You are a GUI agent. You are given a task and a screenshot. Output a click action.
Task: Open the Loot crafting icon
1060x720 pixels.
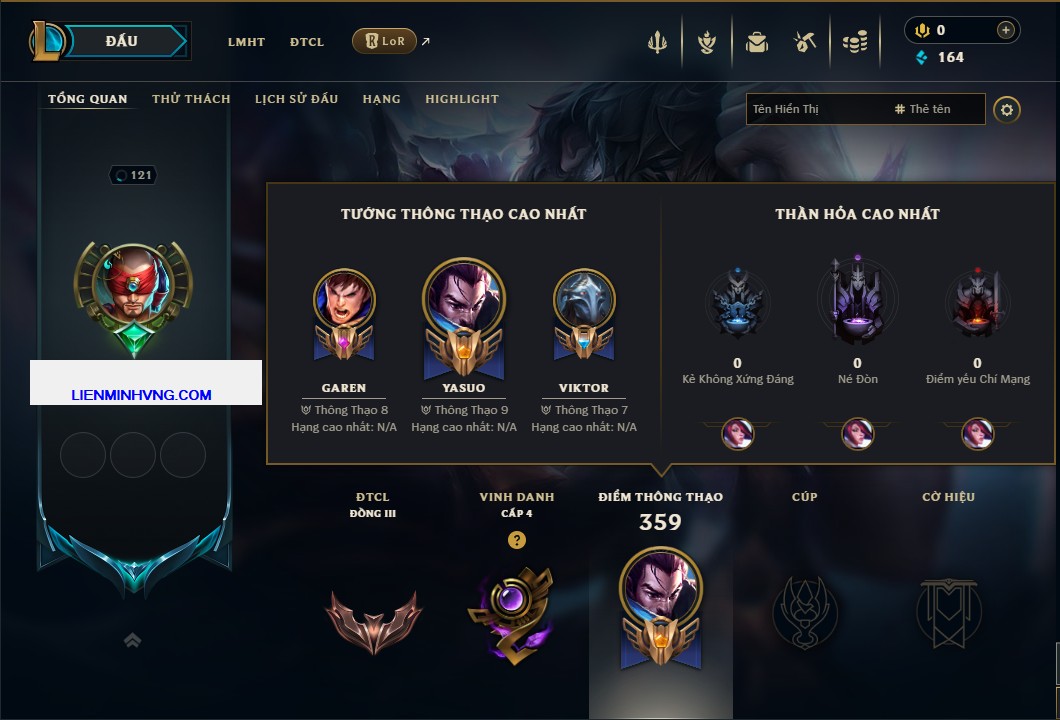coord(707,42)
